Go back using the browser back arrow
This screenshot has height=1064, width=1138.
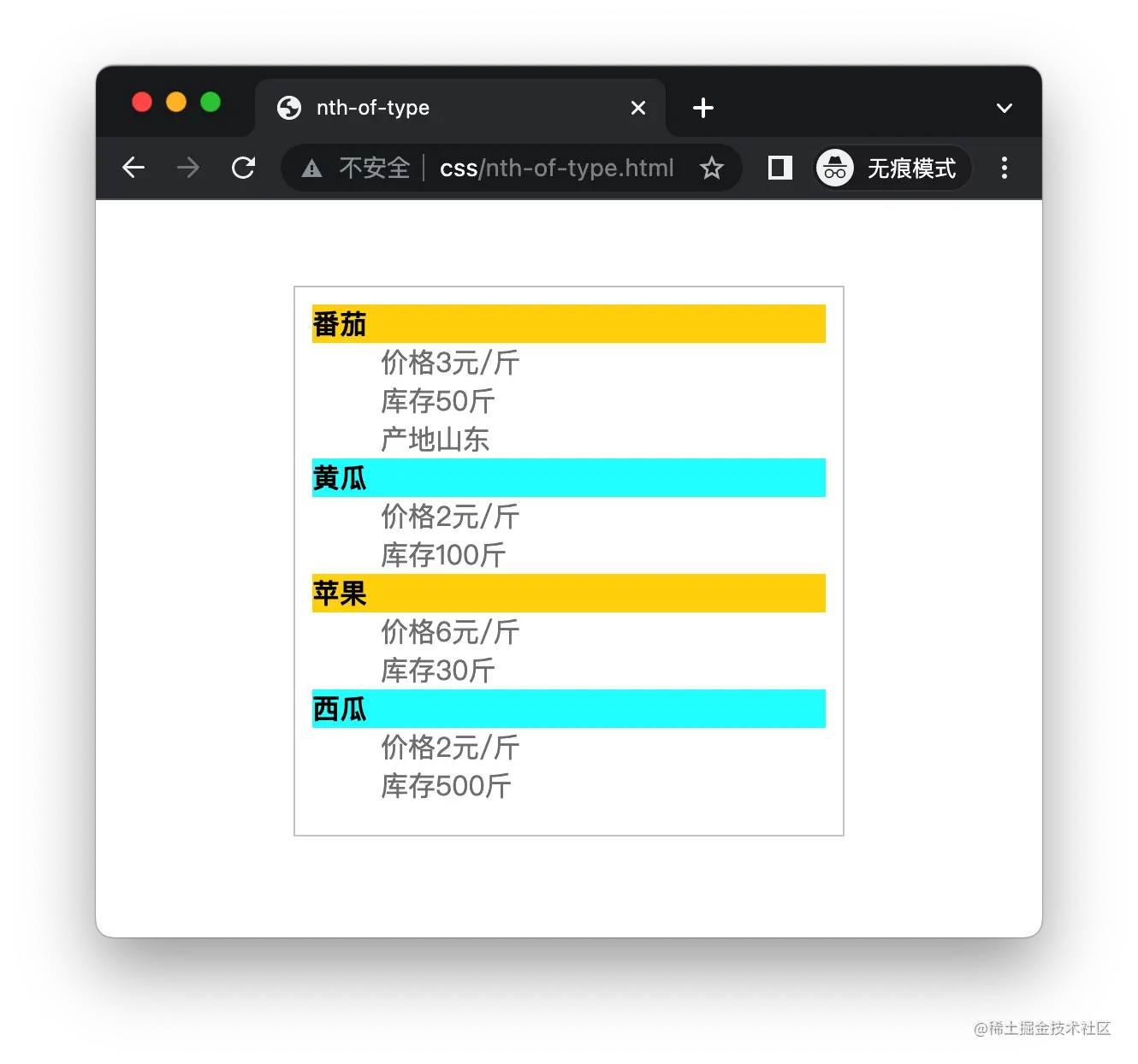133,168
